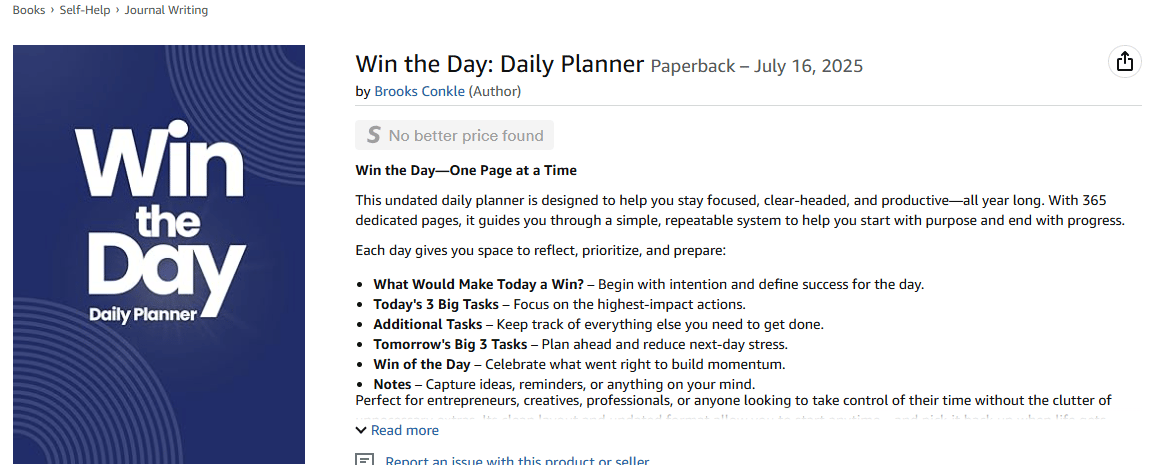Click the What Would Make Today a Win bullet
1155x465 pixels.
pyautogui.click(x=648, y=284)
